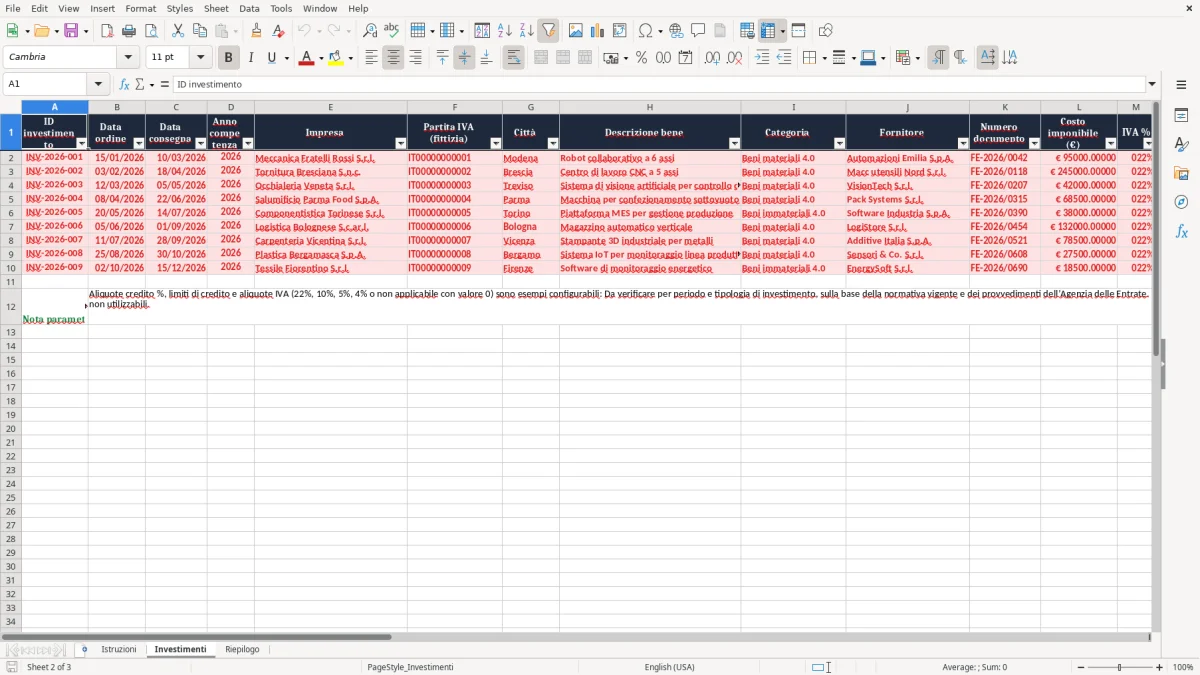
Task: Click column E header
Action: point(331,107)
